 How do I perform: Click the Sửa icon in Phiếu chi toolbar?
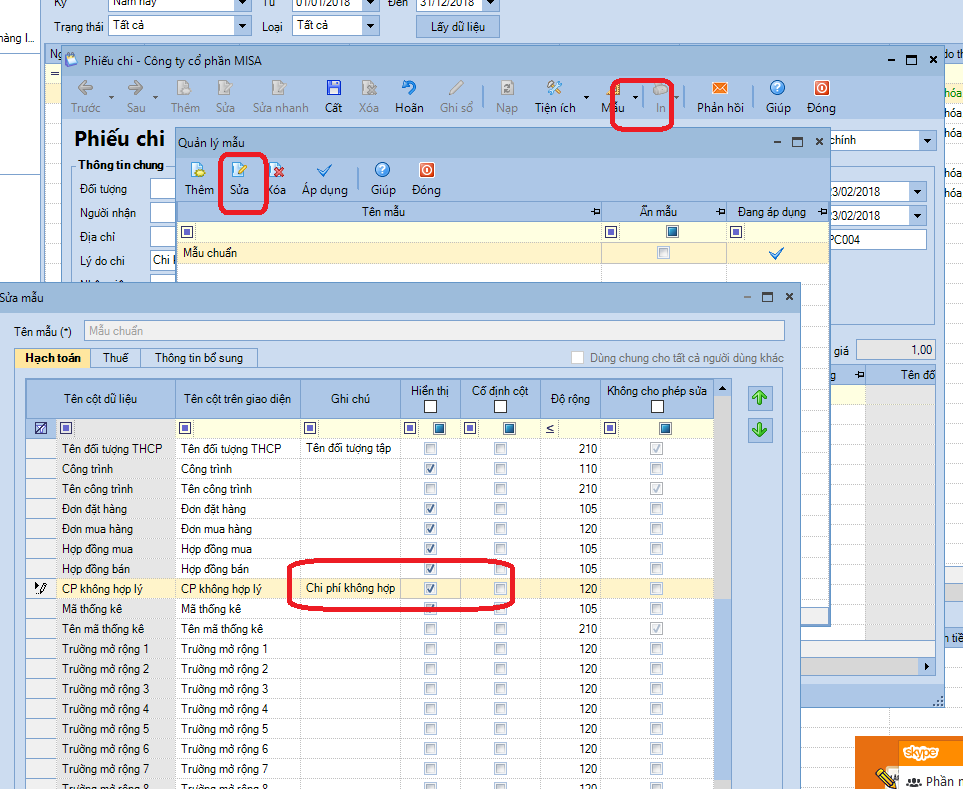coord(225,88)
